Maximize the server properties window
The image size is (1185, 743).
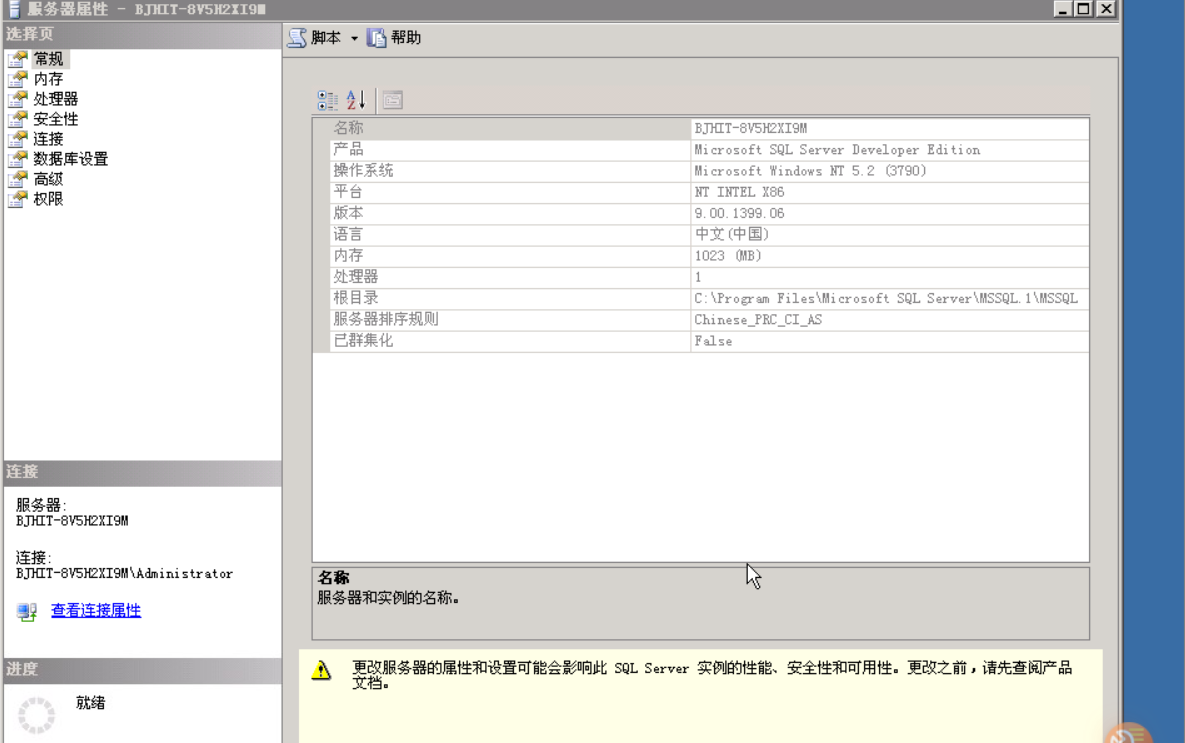coord(1084,8)
